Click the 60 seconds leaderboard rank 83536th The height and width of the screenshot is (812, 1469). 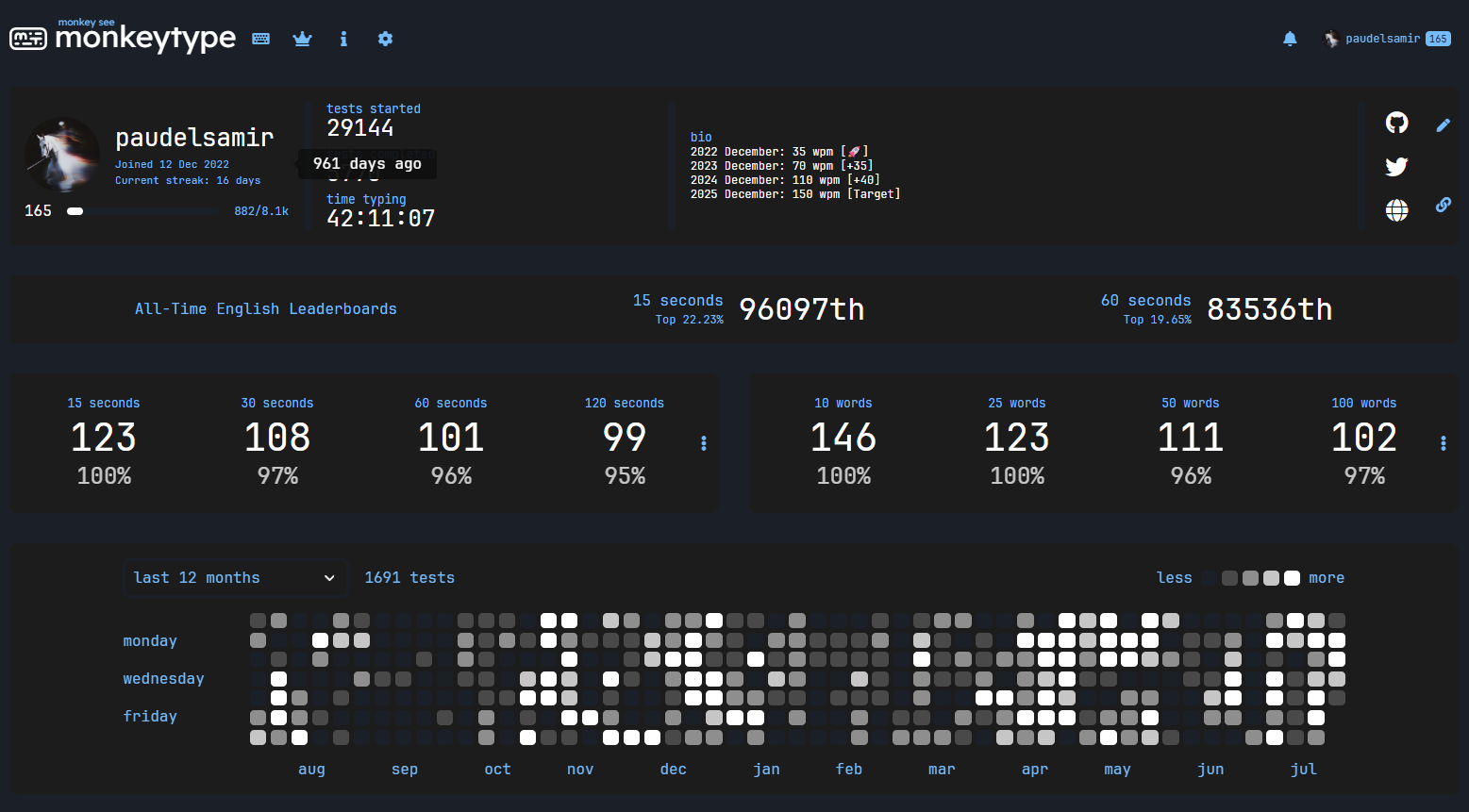[1269, 309]
